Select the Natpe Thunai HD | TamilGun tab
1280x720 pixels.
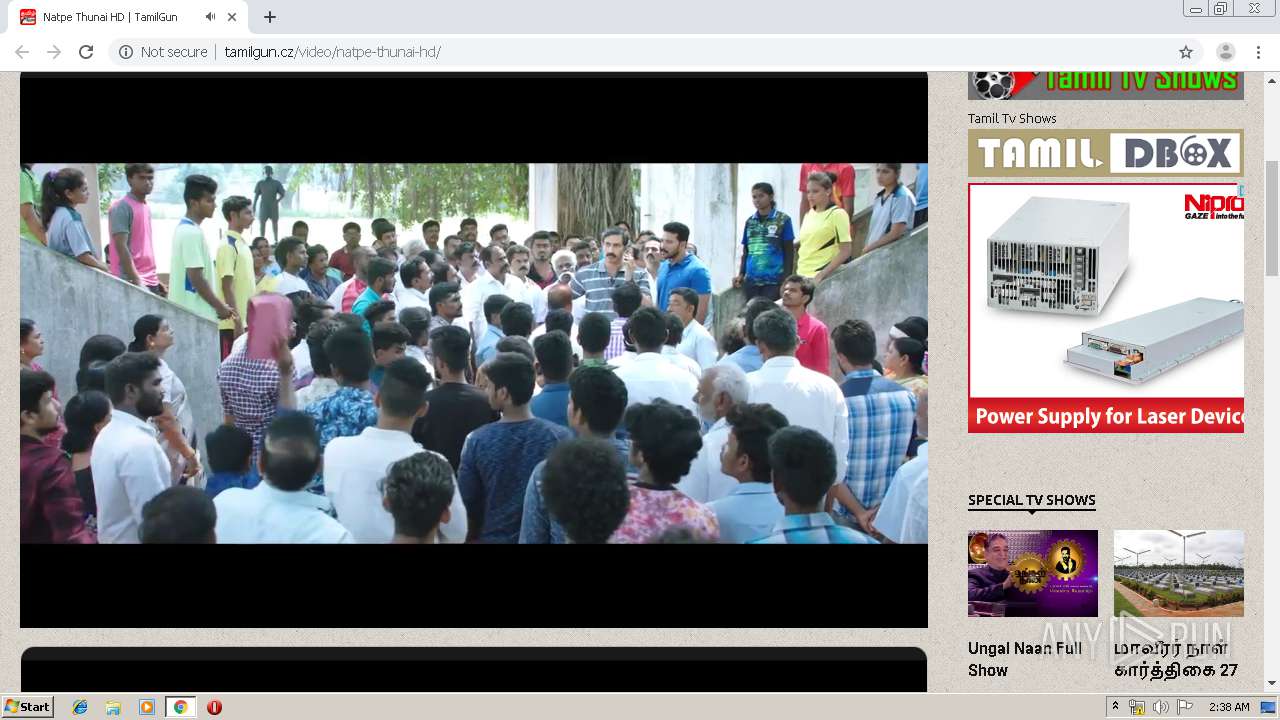point(130,17)
